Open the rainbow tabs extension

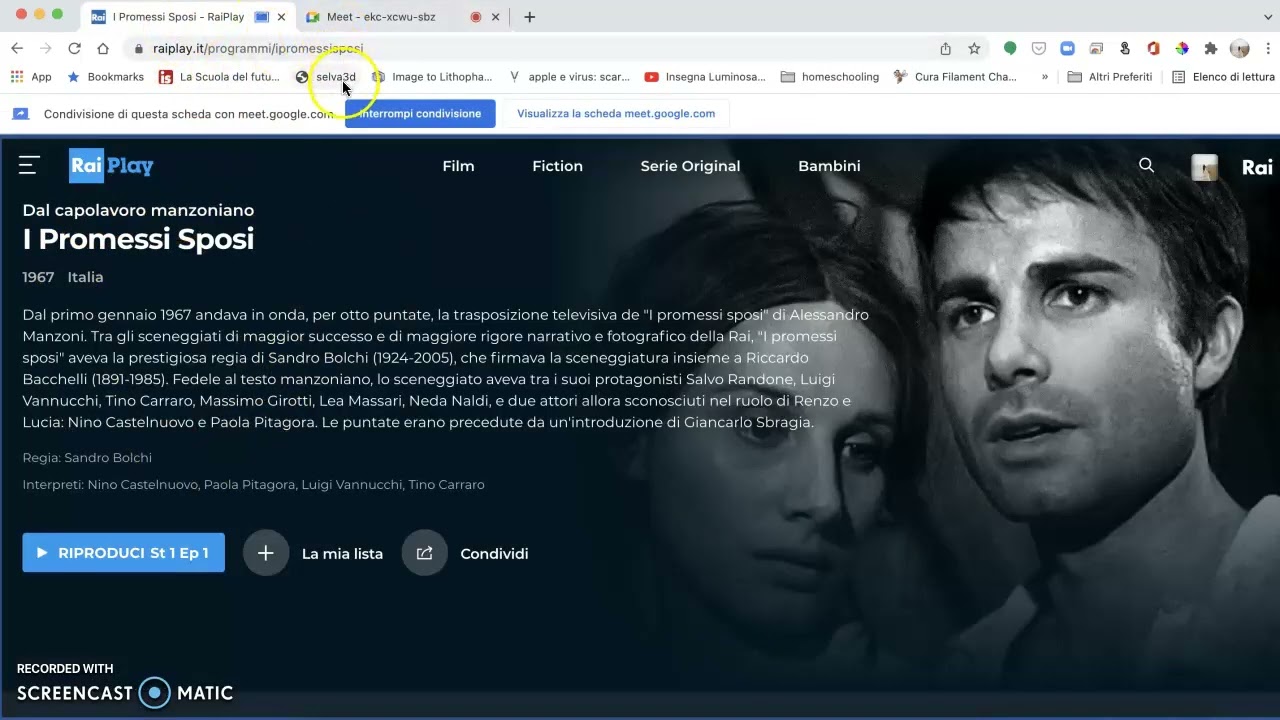tap(1096, 48)
